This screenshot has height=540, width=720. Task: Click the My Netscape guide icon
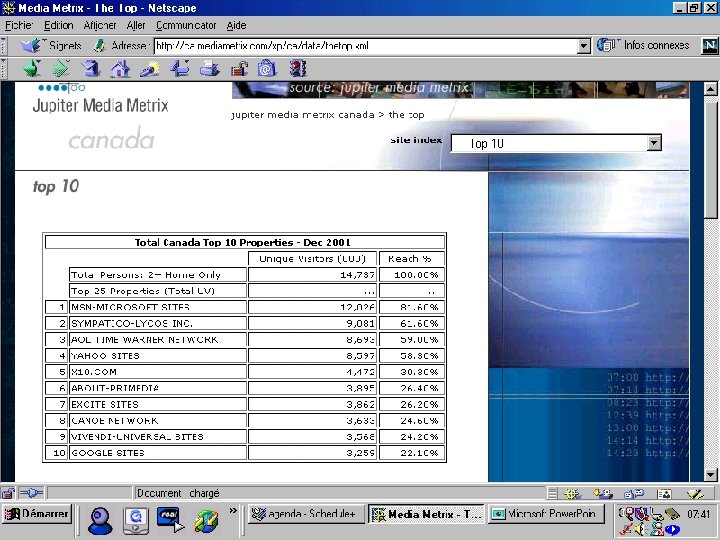pyautogui.click(x=180, y=69)
